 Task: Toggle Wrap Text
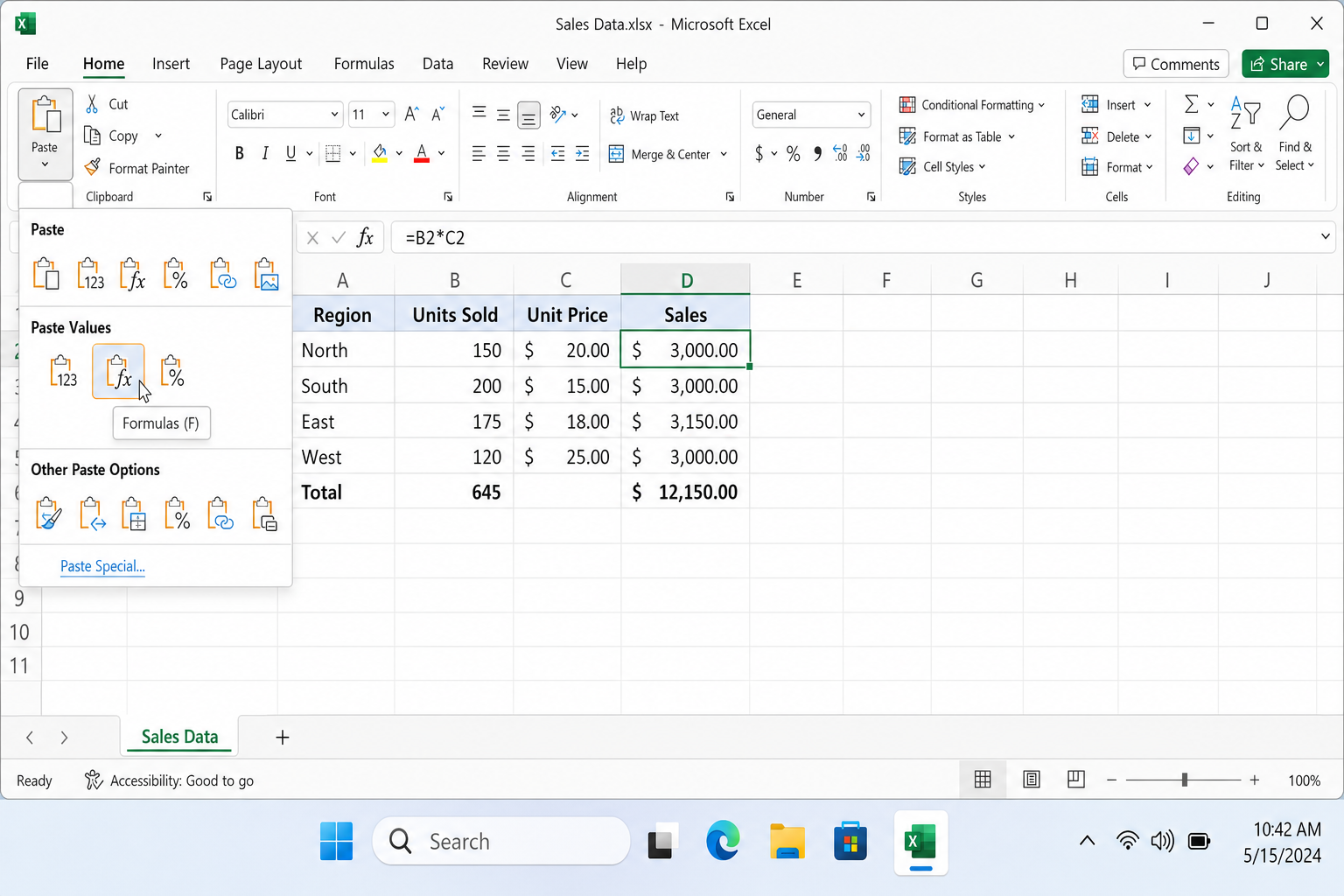[644, 115]
